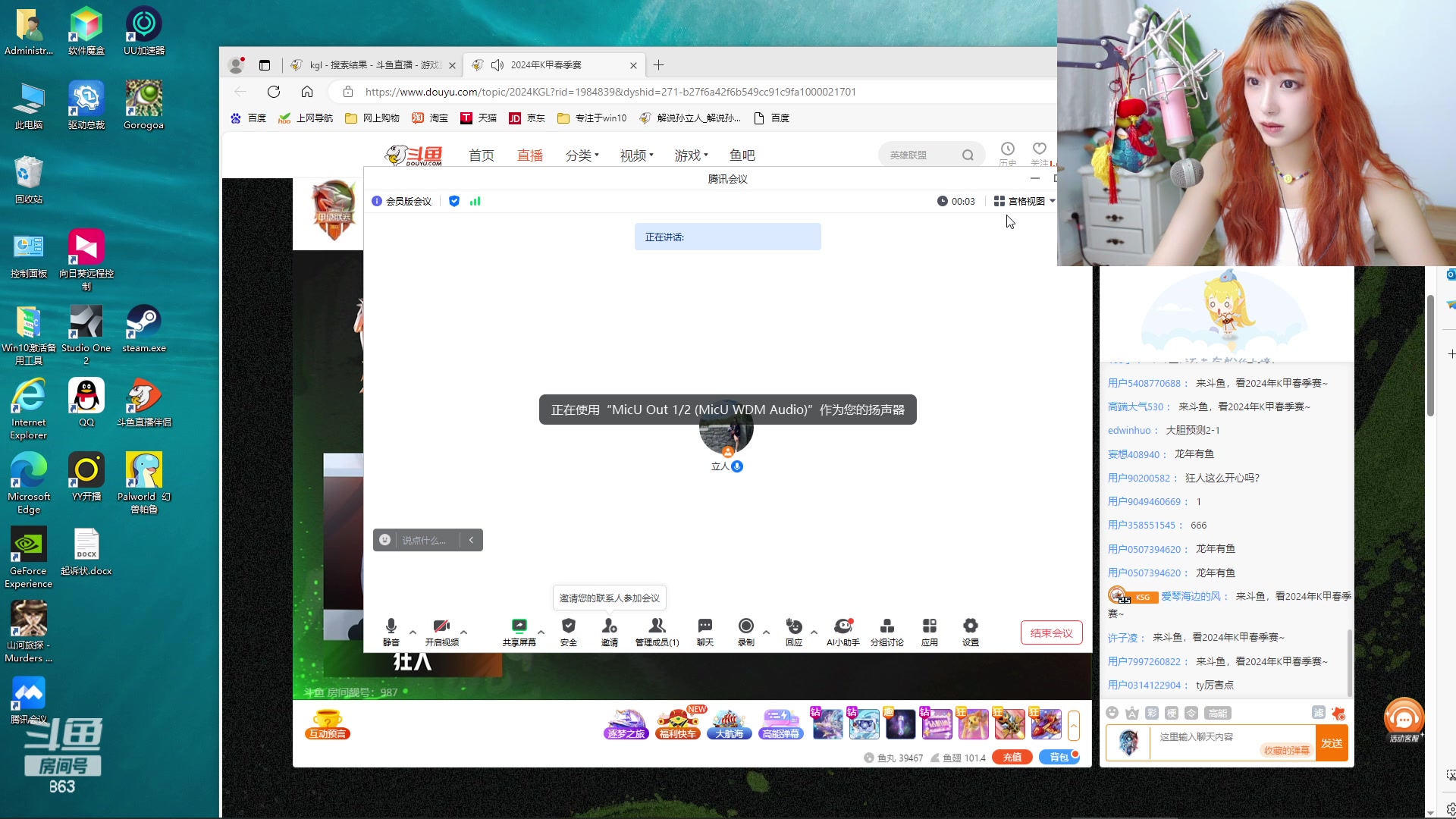Open the 京东 bookmark
Screen dimensions: 1456x819
tap(527, 118)
